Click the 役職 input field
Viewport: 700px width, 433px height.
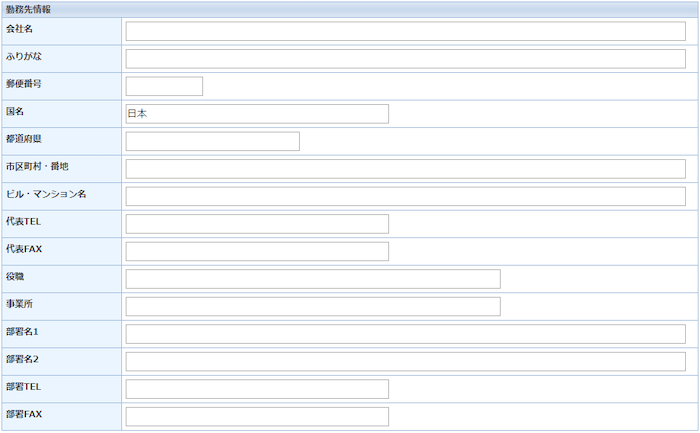tap(313, 279)
